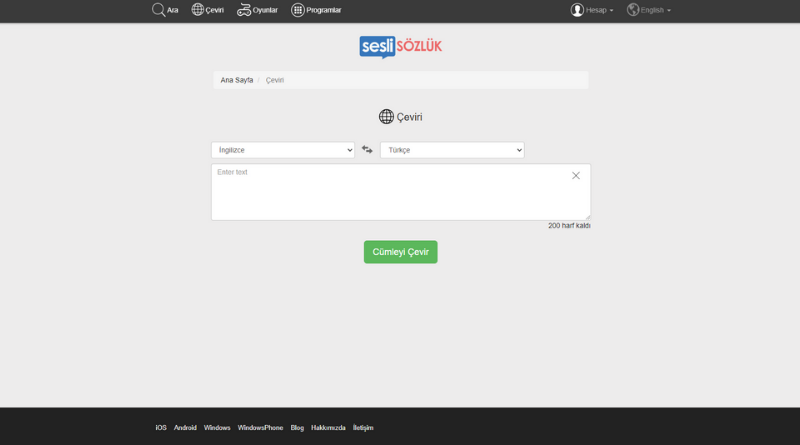Open the Çeviri menu item label

(x=214, y=10)
